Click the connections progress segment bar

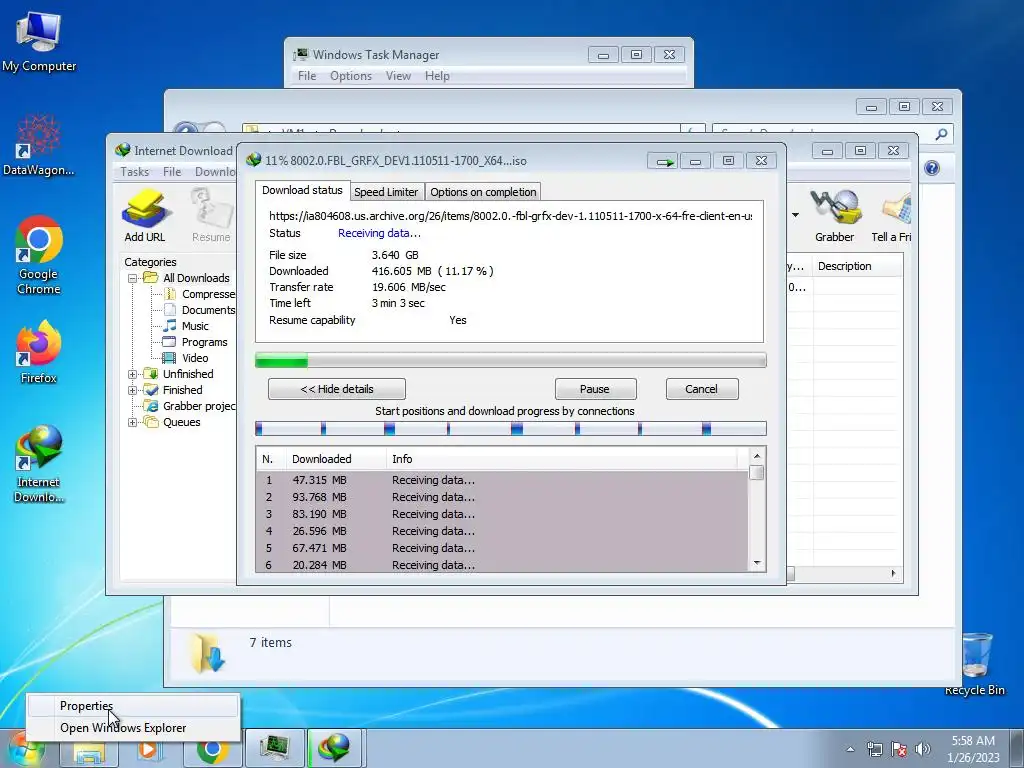pyautogui.click(x=511, y=428)
